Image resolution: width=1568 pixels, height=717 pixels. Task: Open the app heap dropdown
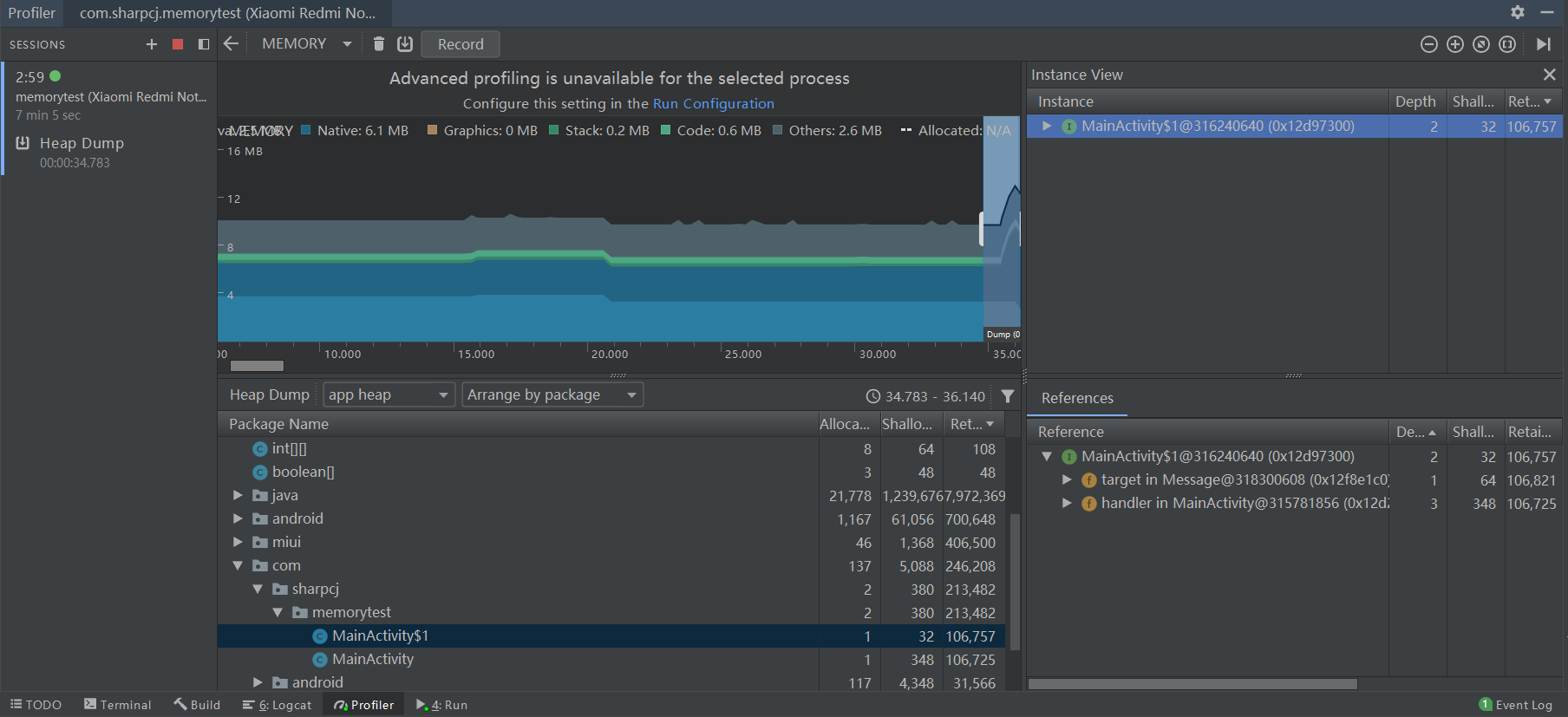[x=389, y=394]
